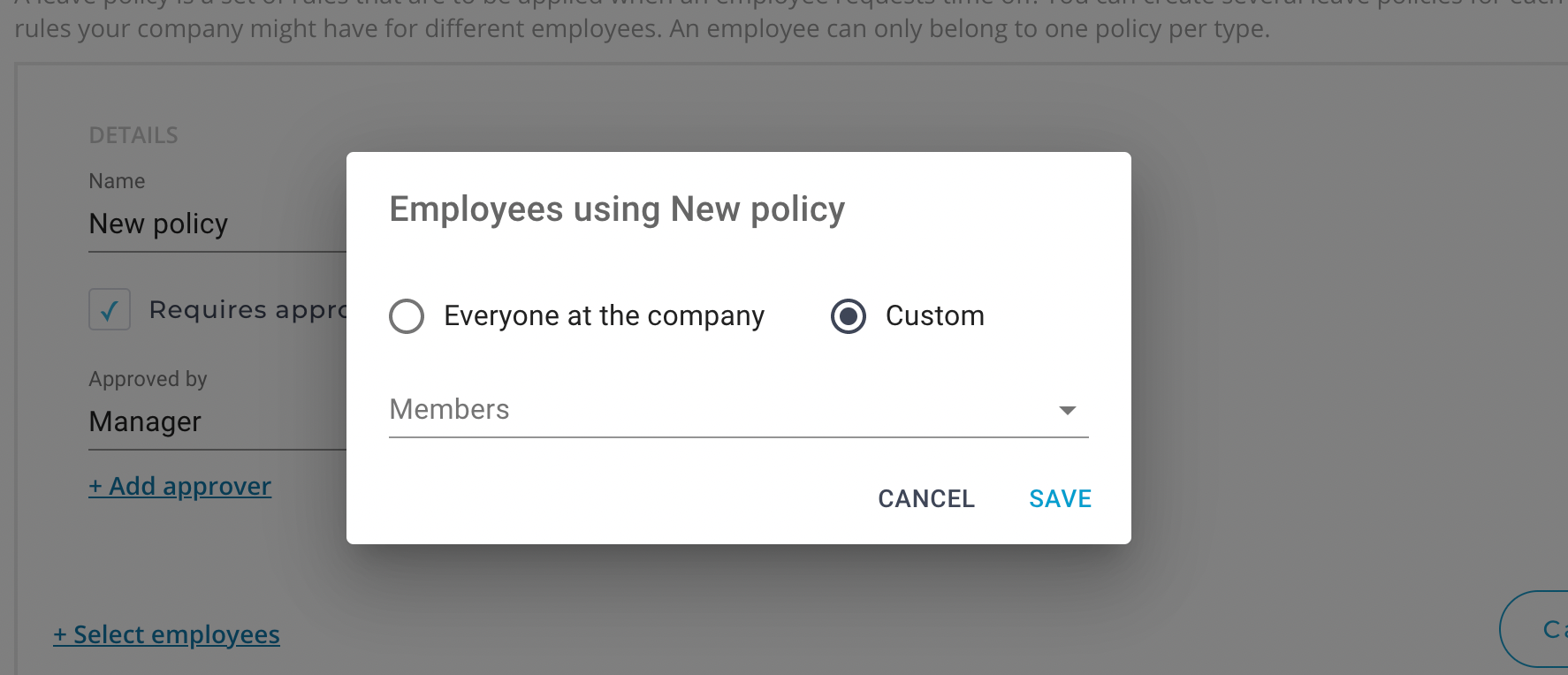Click the 'Name' field label
The image size is (1568, 675).
[117, 181]
